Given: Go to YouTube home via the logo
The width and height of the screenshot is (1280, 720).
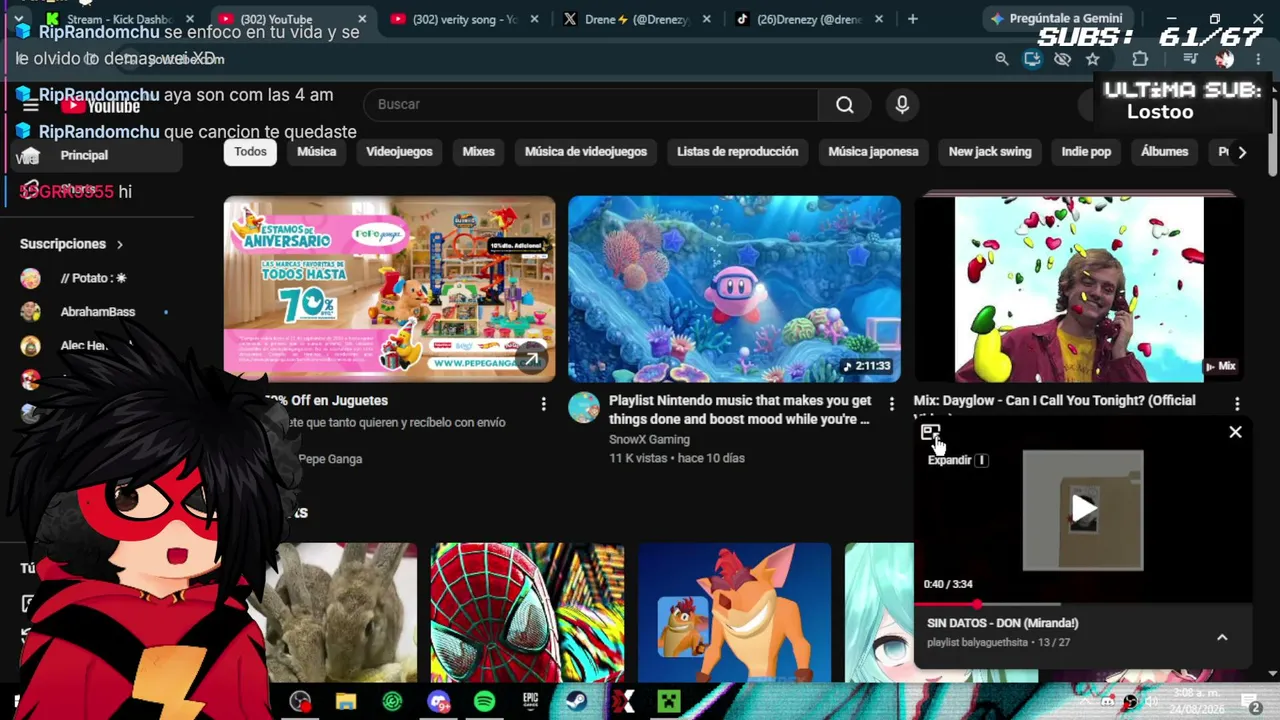Looking at the screenshot, I should [101, 106].
